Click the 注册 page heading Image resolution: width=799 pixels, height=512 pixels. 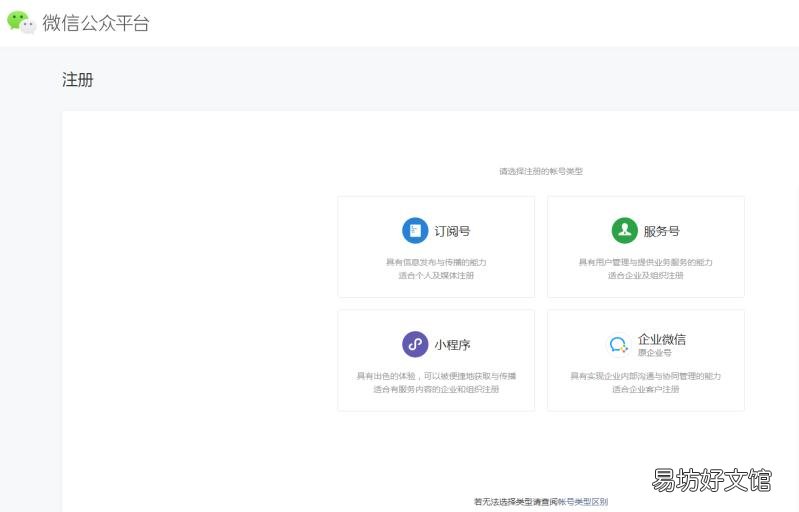(x=78, y=80)
